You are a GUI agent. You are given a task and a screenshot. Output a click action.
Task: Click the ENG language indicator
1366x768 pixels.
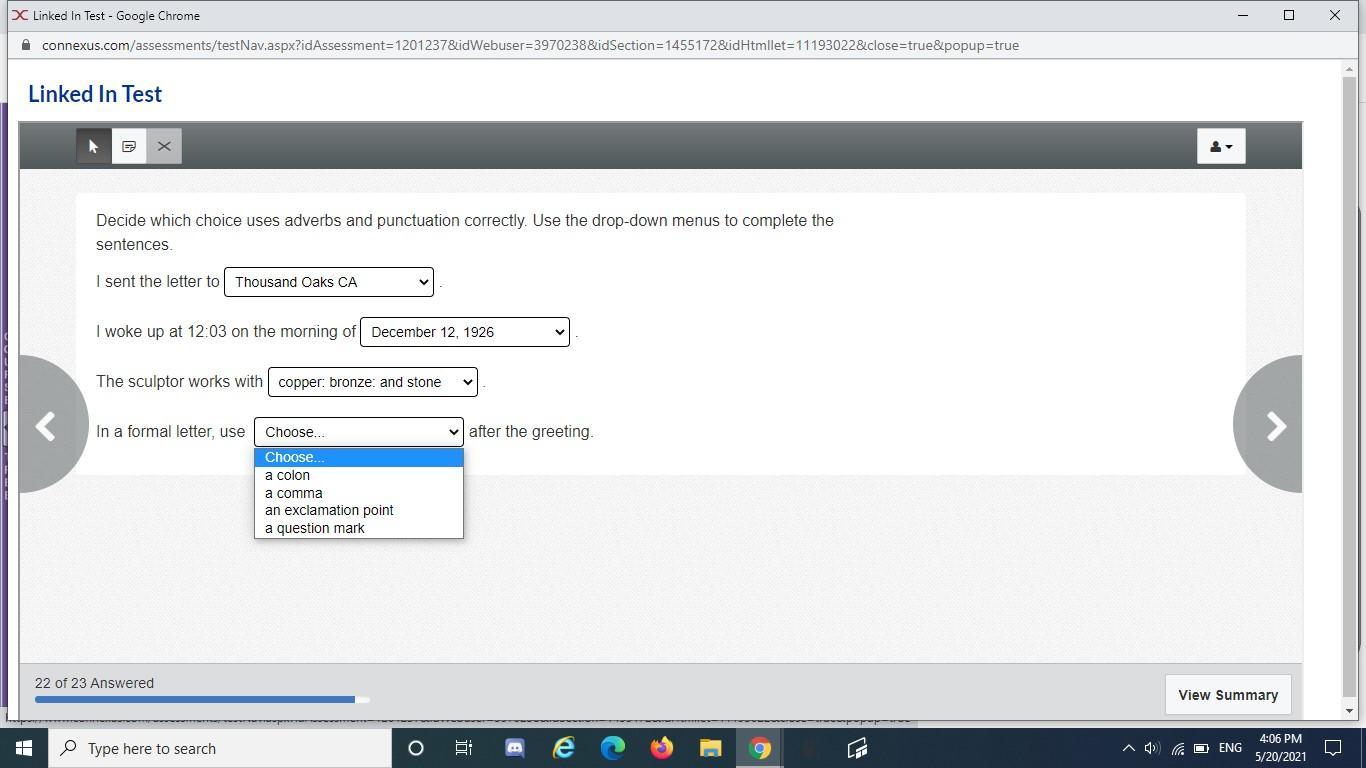1230,748
